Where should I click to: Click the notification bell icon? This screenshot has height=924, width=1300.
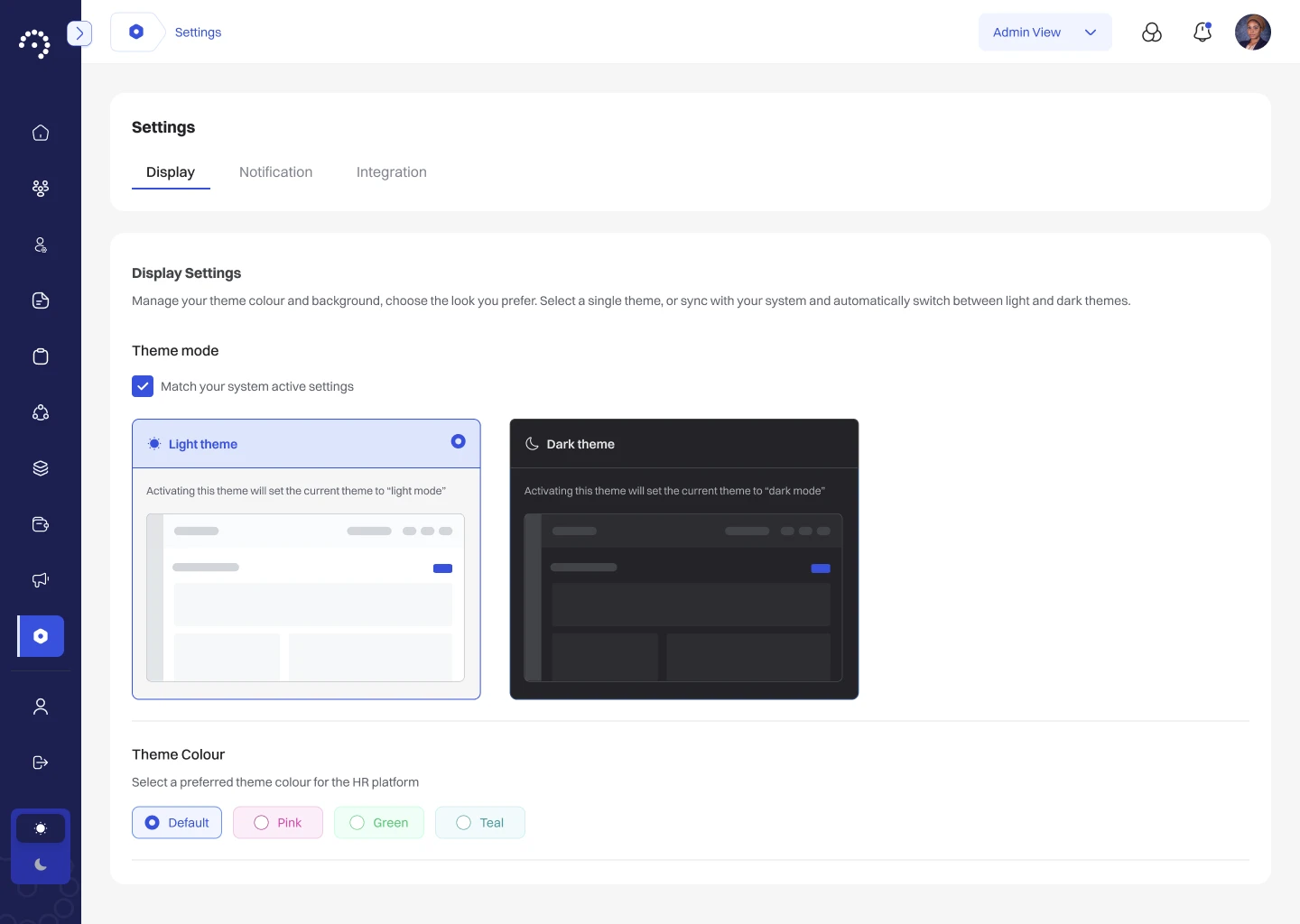click(x=1202, y=32)
